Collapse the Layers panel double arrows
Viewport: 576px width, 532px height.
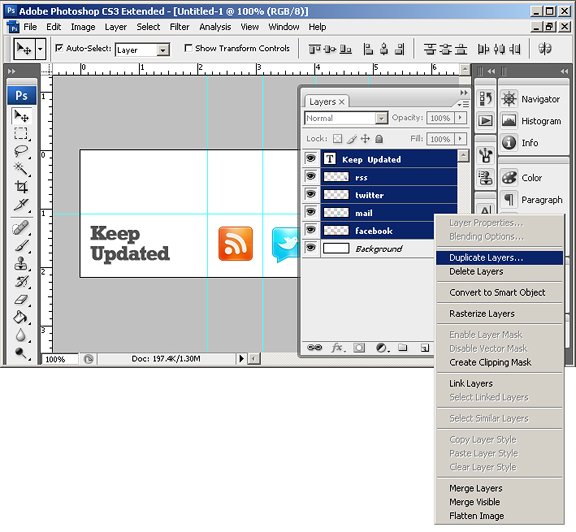coord(464,93)
